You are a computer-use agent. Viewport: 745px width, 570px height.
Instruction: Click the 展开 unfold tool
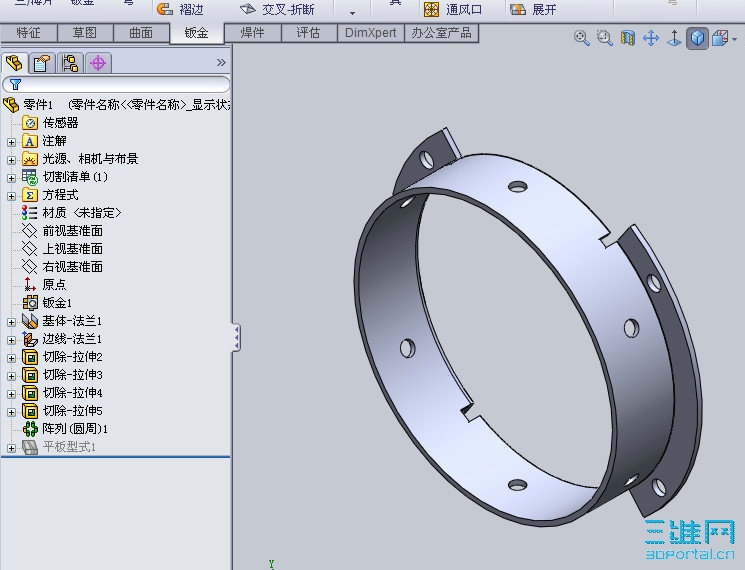coord(533,10)
